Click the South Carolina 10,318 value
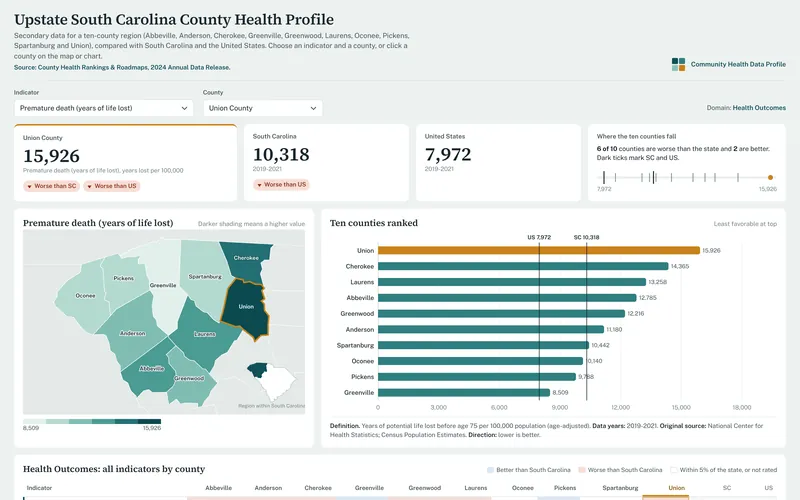Image resolution: width=800 pixels, height=500 pixels. tap(281, 154)
